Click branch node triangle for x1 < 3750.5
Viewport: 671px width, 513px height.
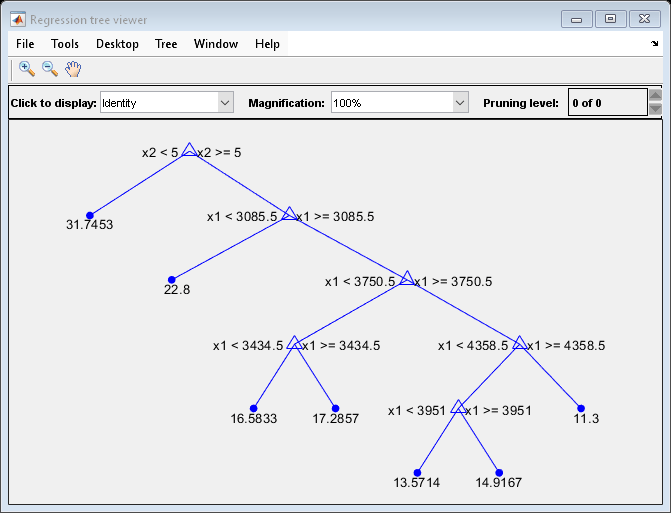(406, 280)
